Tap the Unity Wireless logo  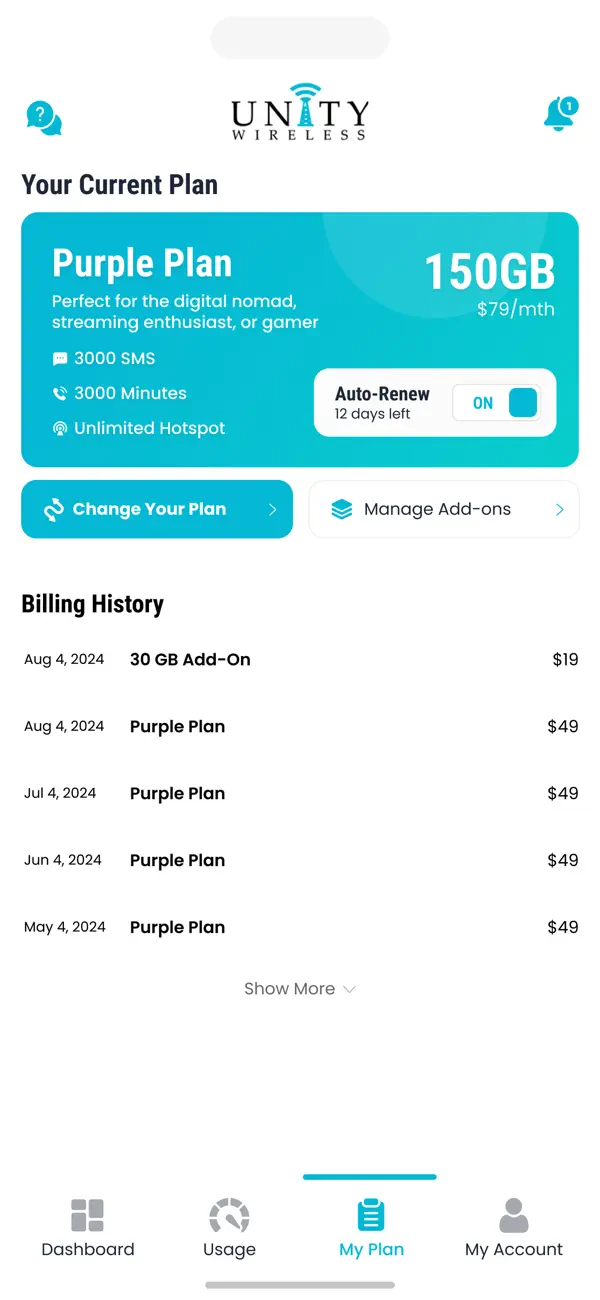[x=300, y=112]
